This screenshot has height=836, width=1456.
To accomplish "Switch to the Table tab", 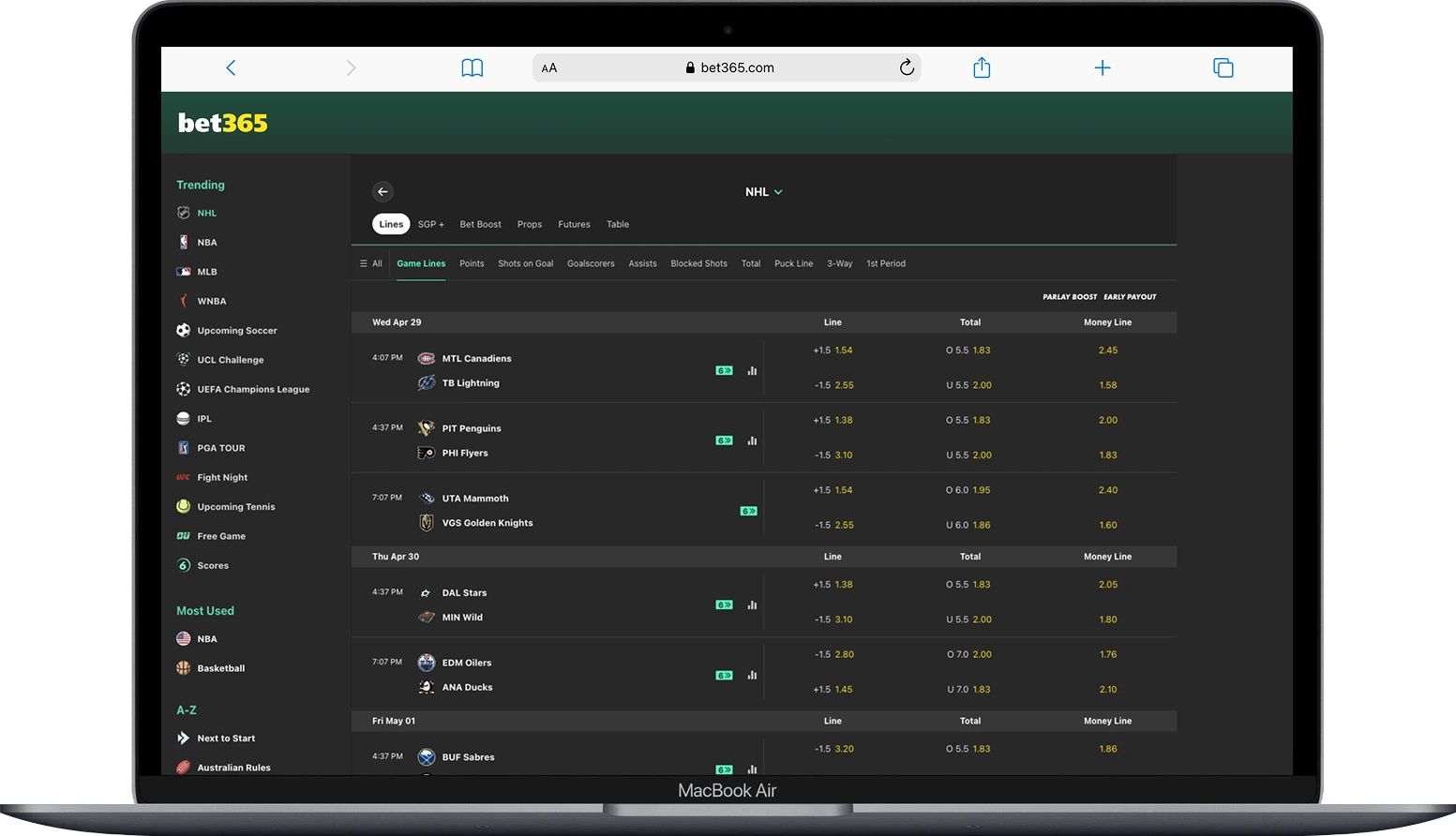I will (618, 224).
